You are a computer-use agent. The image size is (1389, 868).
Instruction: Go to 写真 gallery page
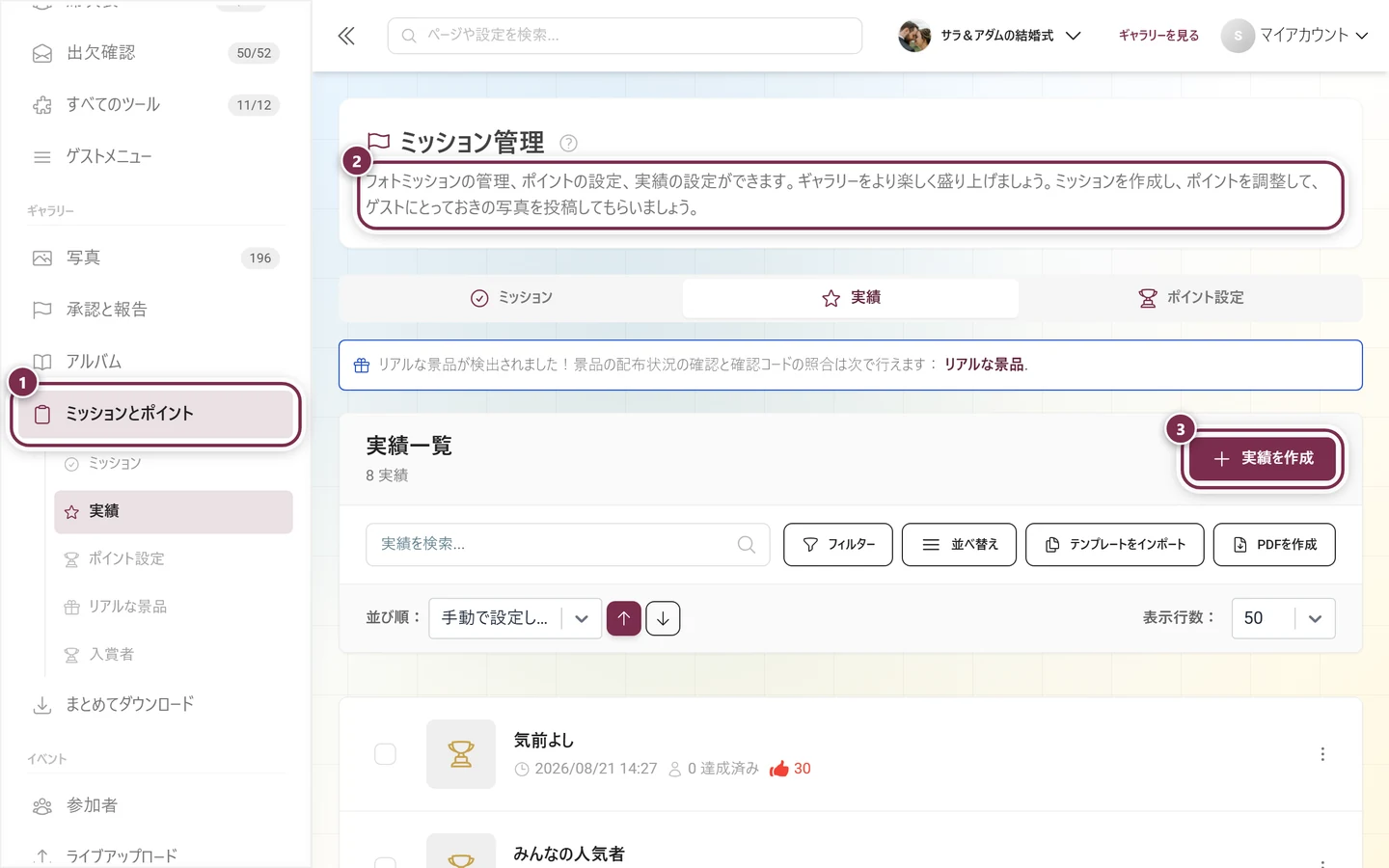[x=155, y=258]
